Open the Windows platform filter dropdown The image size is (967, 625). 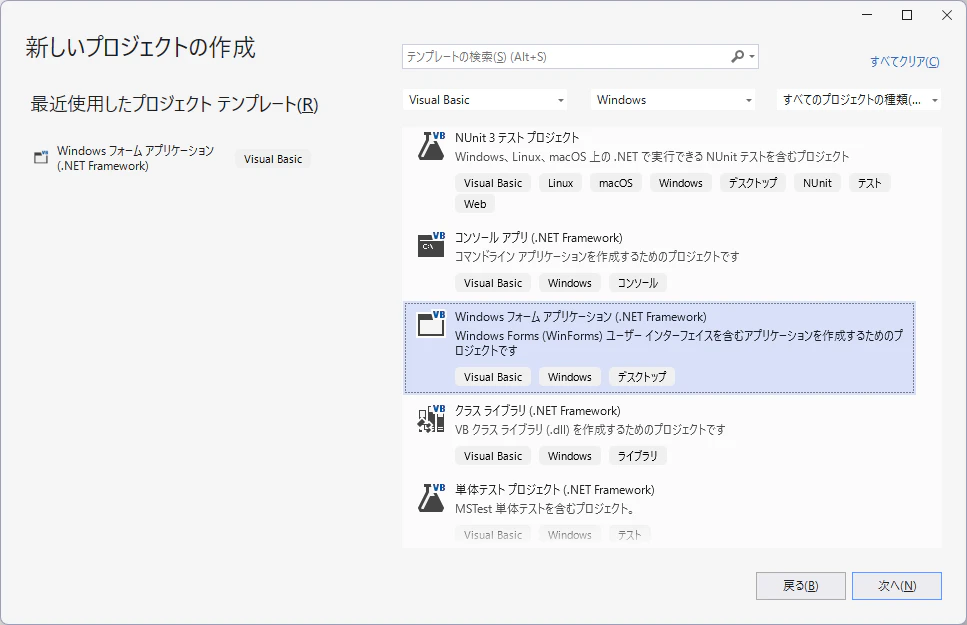tap(673, 100)
